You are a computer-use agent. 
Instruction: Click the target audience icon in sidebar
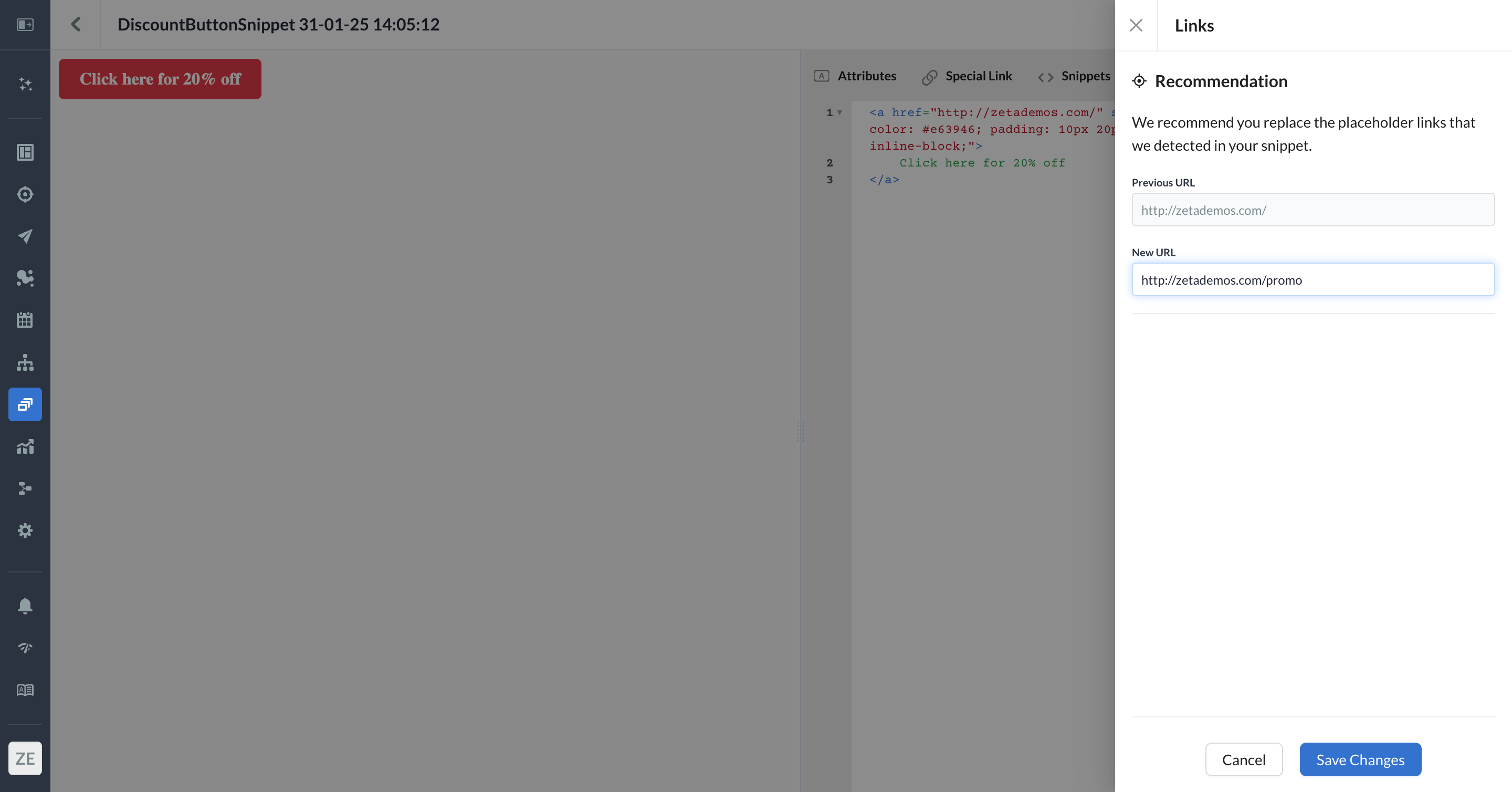pyautogui.click(x=25, y=194)
